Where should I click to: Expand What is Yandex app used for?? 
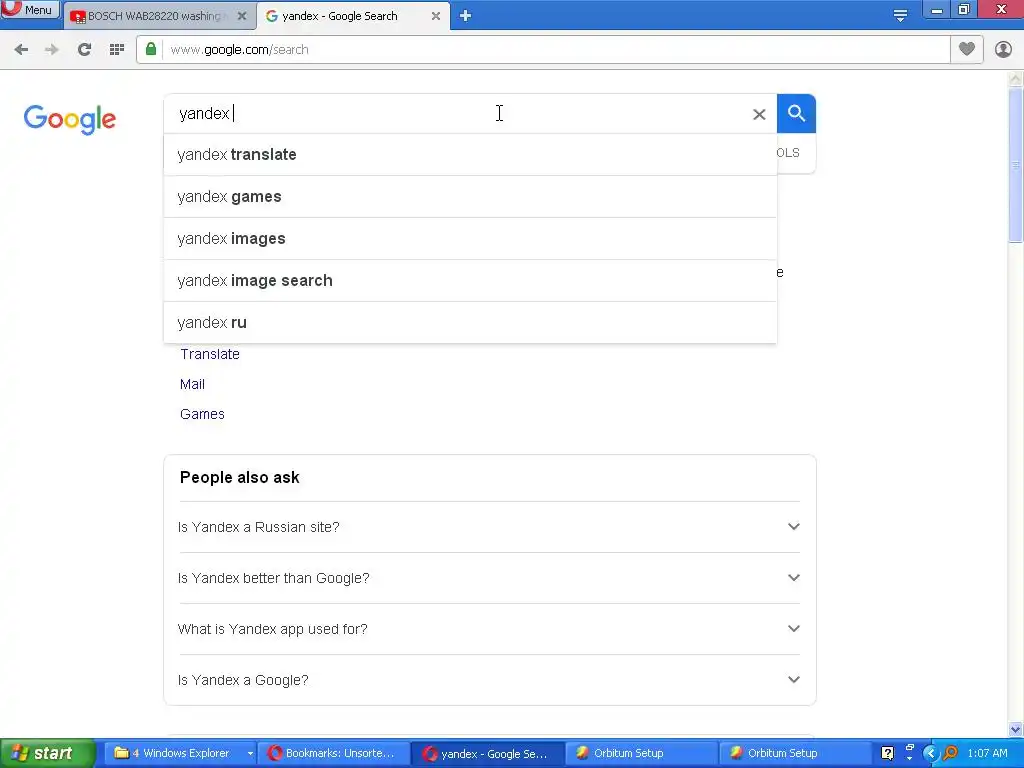(x=488, y=629)
